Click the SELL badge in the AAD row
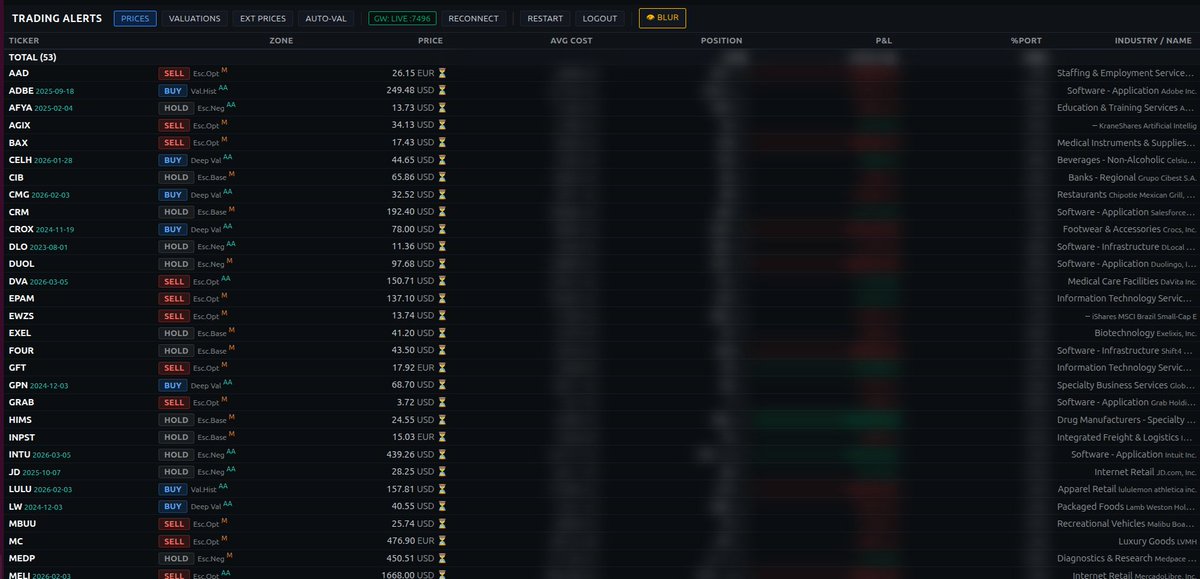 [x=174, y=73]
